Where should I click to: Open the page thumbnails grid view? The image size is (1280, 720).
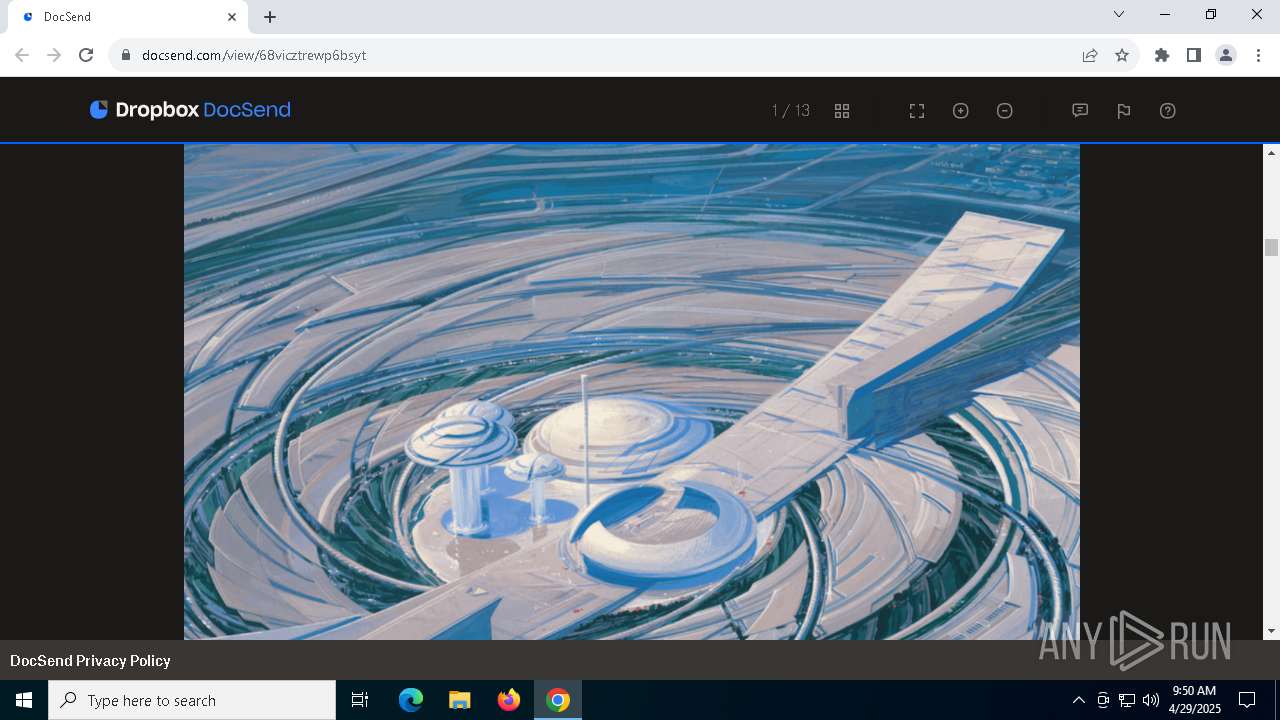[x=842, y=111]
